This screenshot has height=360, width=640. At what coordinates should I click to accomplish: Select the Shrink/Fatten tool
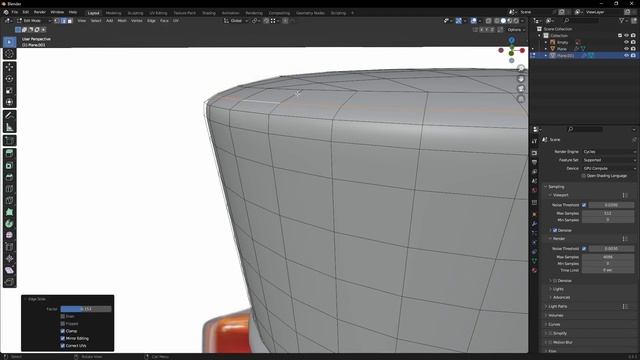(x=9, y=258)
